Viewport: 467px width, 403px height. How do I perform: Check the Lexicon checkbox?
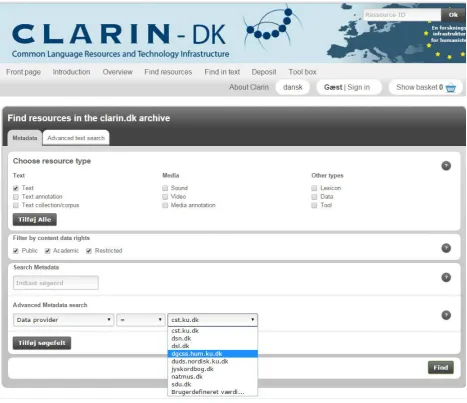click(314, 188)
